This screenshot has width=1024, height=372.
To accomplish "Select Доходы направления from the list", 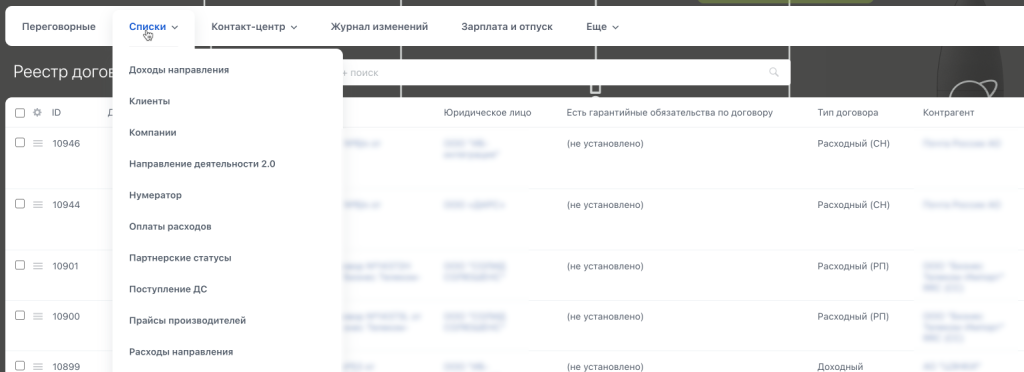I will 179,70.
